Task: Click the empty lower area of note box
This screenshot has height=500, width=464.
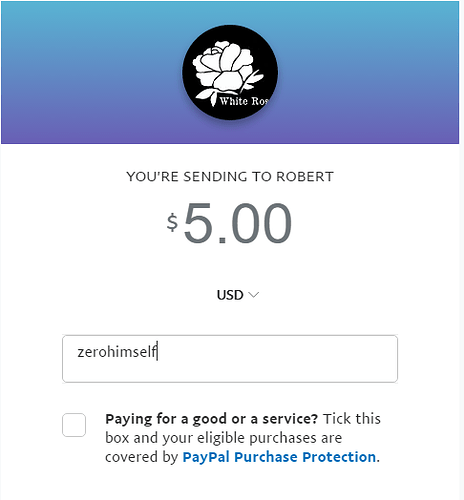Action: [230, 372]
